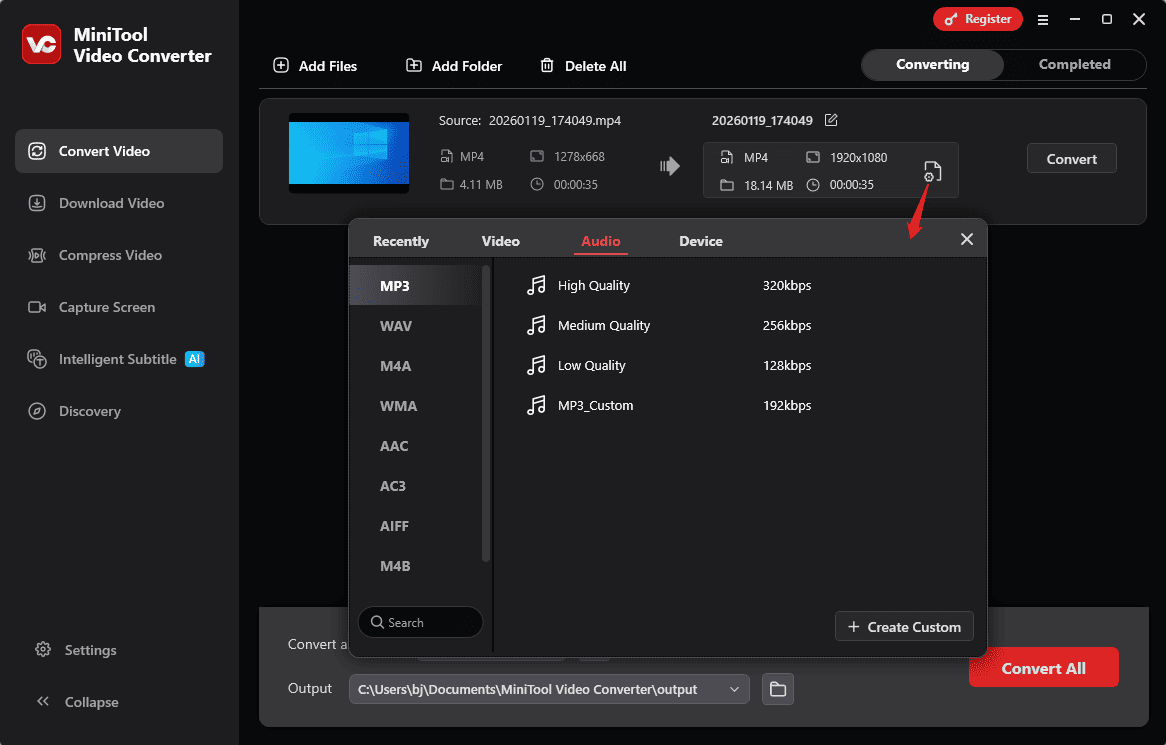Click the Add Folder icon
Screen dimensions: 1166x745
coord(414,65)
